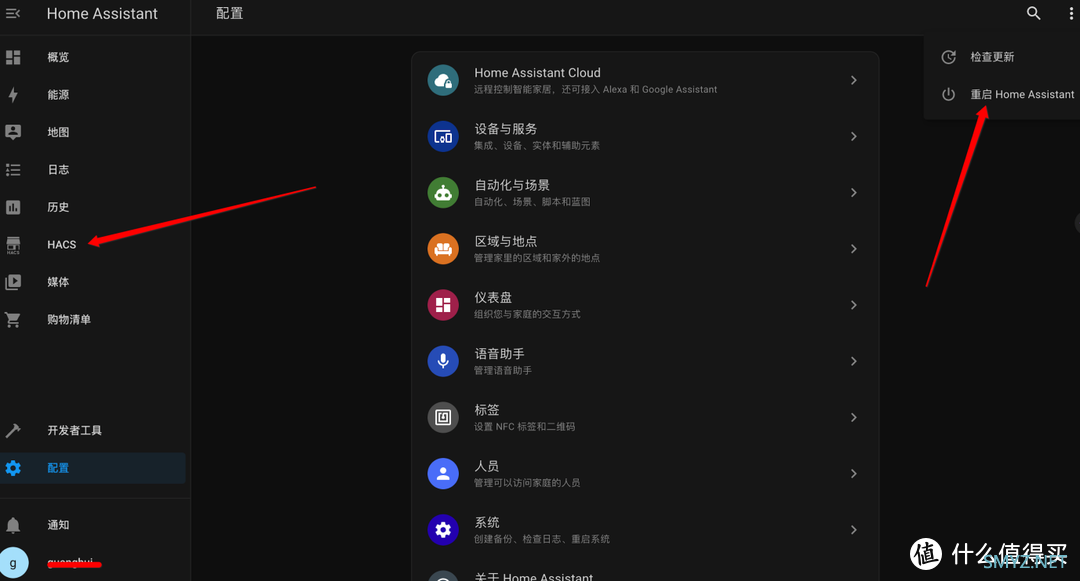Open 自动化与场景 settings
1080x581 pixels.
[645, 193]
